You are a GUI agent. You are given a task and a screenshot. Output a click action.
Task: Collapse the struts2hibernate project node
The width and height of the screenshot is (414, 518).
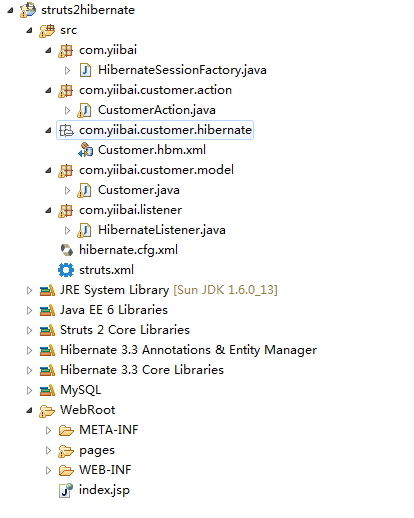click(x=10, y=10)
